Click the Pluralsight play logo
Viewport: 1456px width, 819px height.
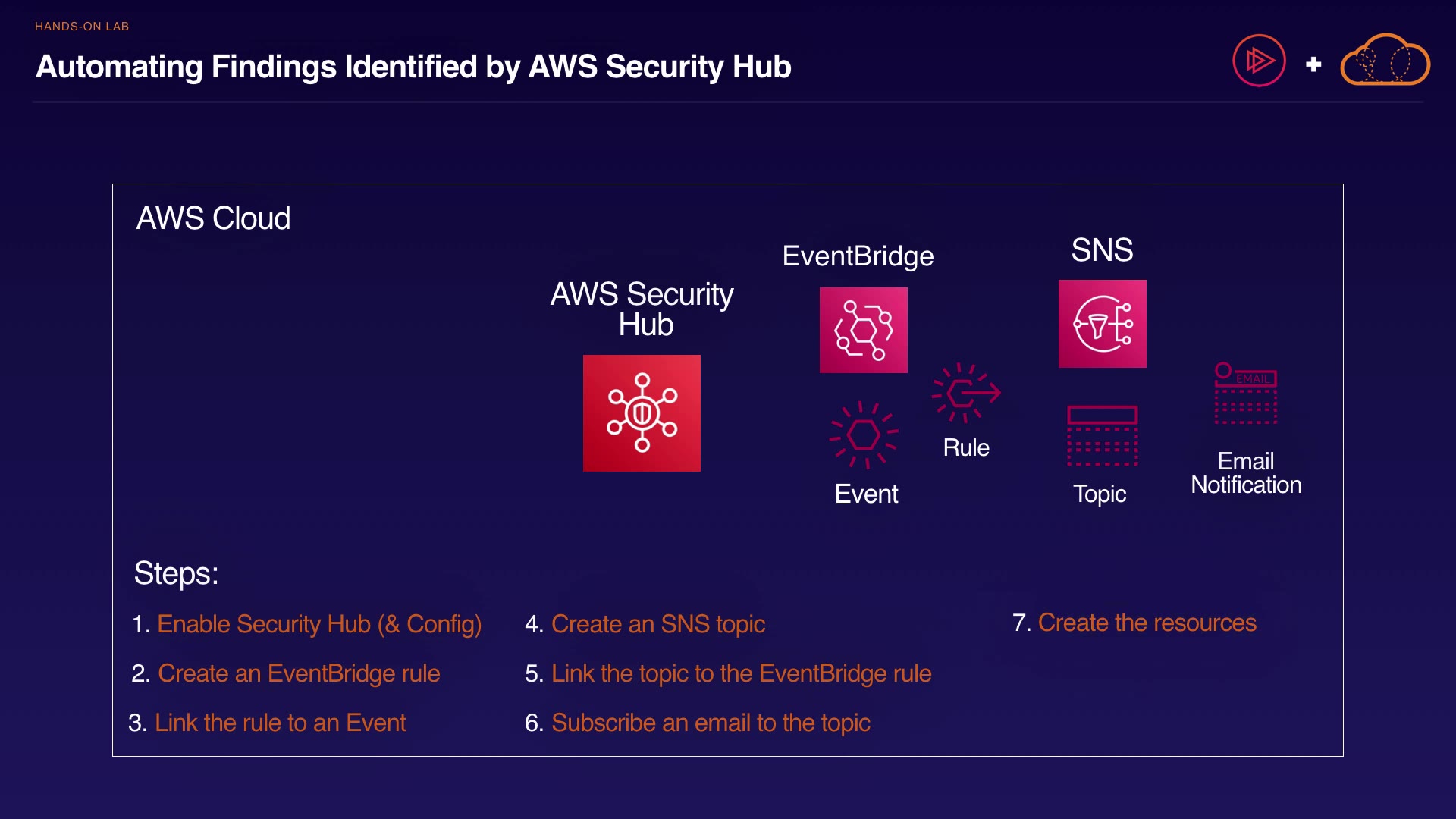click(x=1259, y=61)
